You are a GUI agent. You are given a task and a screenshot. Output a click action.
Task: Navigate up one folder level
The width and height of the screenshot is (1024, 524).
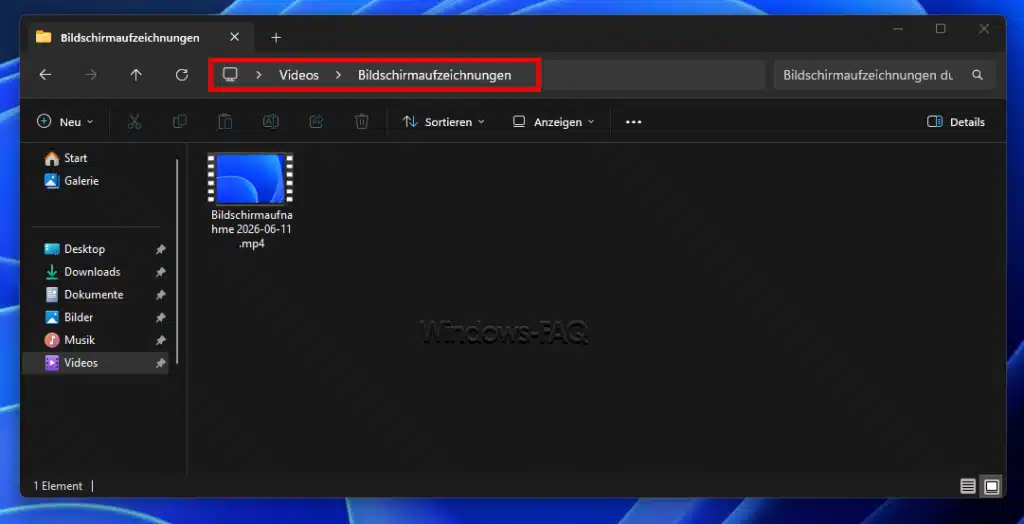(136, 75)
